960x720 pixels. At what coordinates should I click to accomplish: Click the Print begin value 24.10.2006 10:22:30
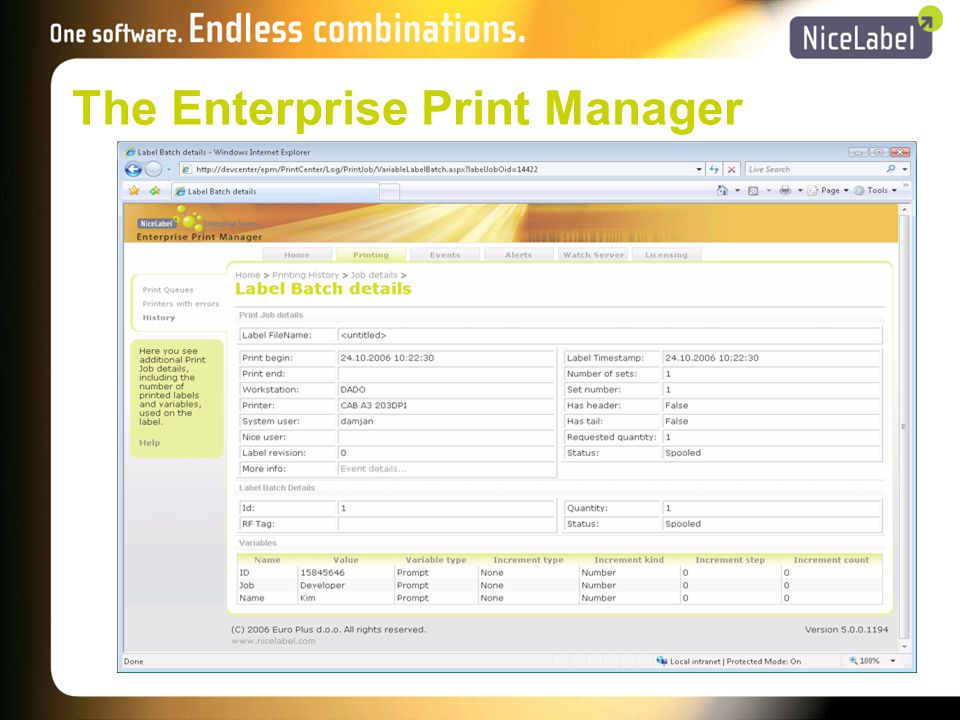click(x=387, y=358)
